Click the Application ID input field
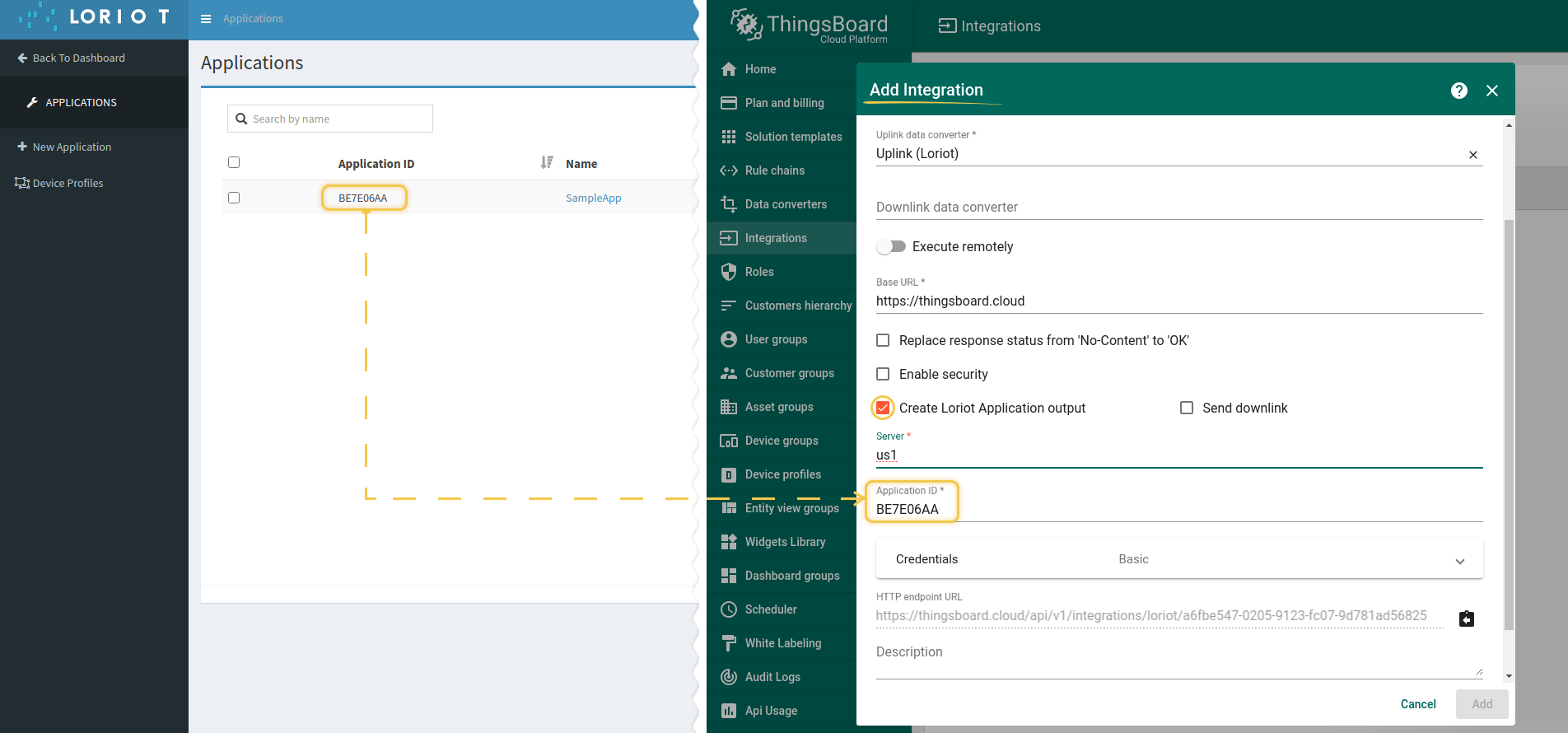The image size is (1568, 733). (x=1179, y=510)
